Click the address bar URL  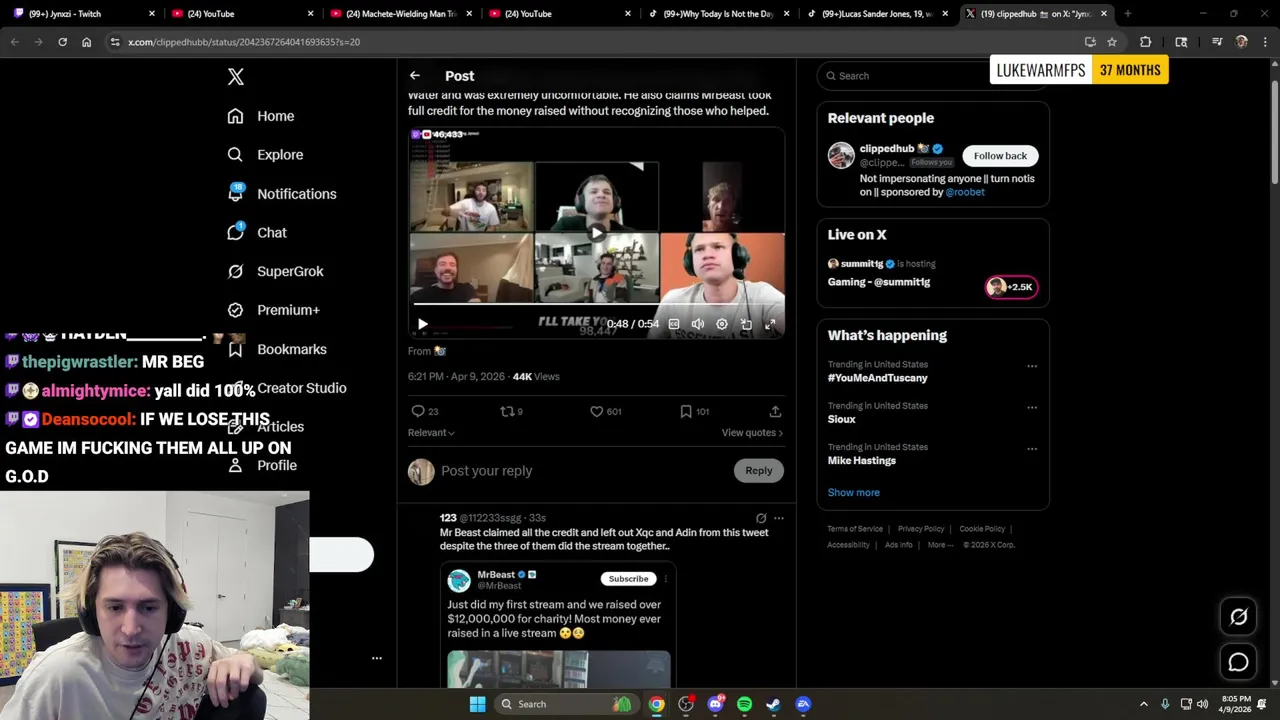tap(244, 42)
